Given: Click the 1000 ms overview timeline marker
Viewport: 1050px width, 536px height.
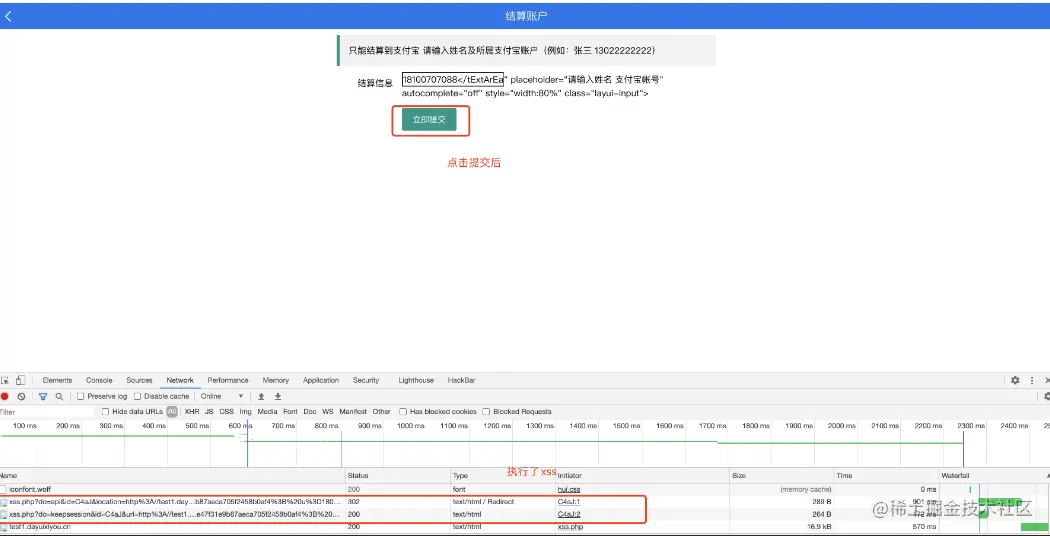Looking at the screenshot, I should 410,425.
